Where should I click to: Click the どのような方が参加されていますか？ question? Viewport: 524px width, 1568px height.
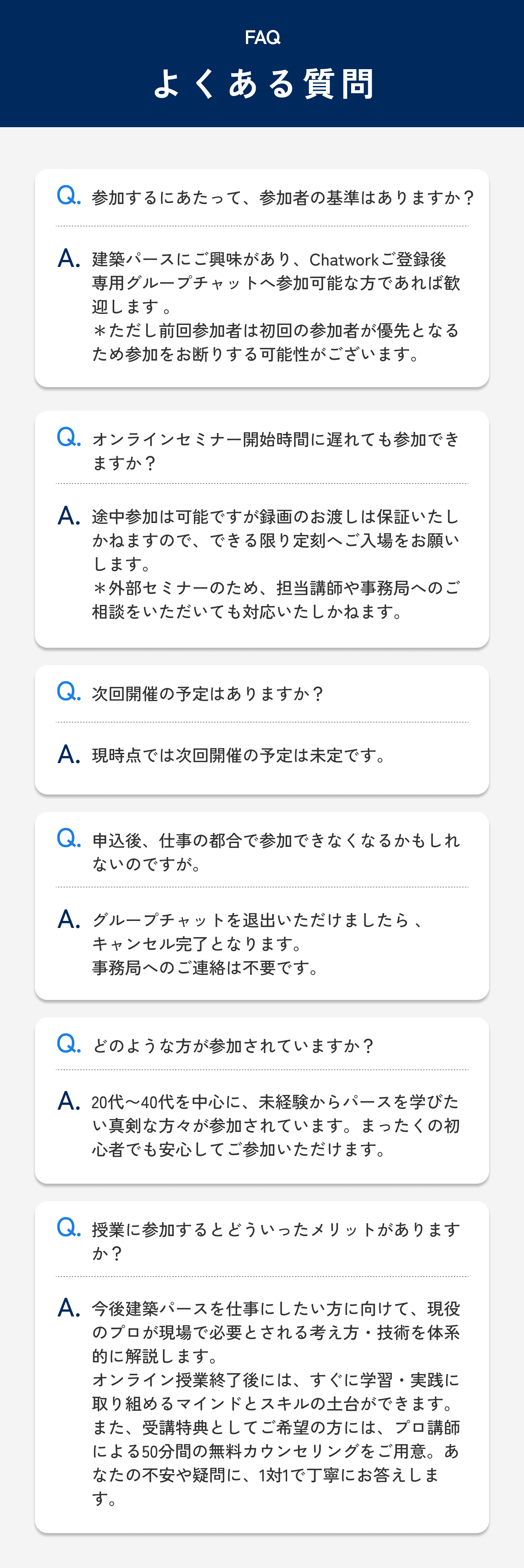click(233, 1046)
